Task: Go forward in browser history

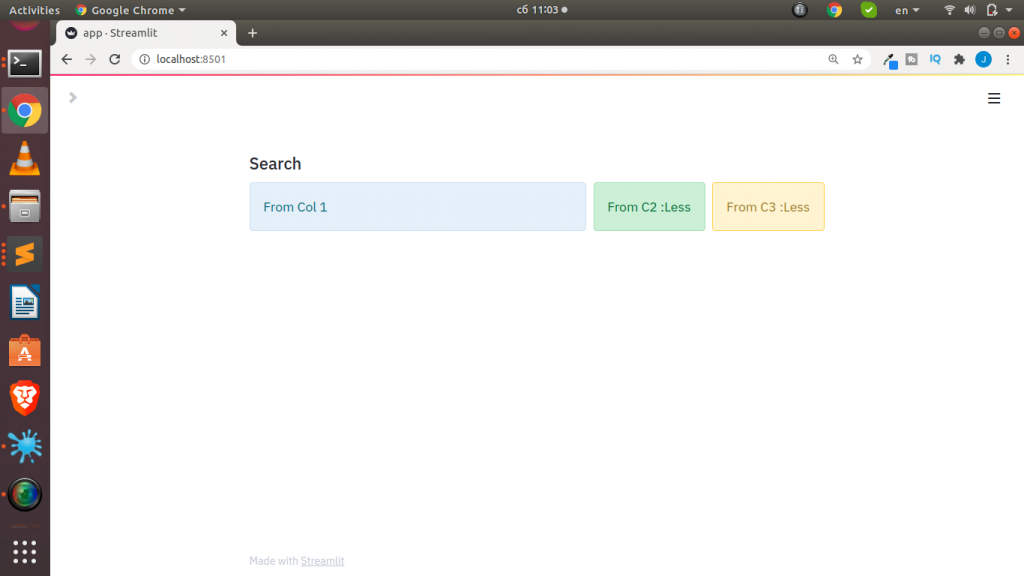Action: pyautogui.click(x=91, y=59)
